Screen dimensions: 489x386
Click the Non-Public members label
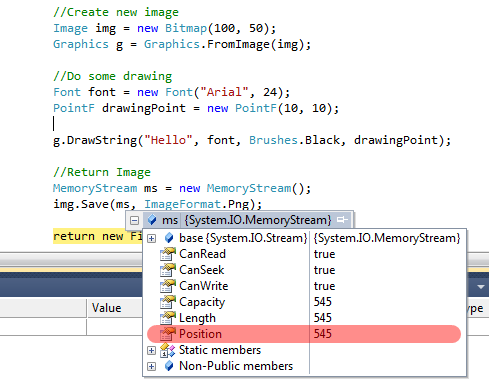236,366
